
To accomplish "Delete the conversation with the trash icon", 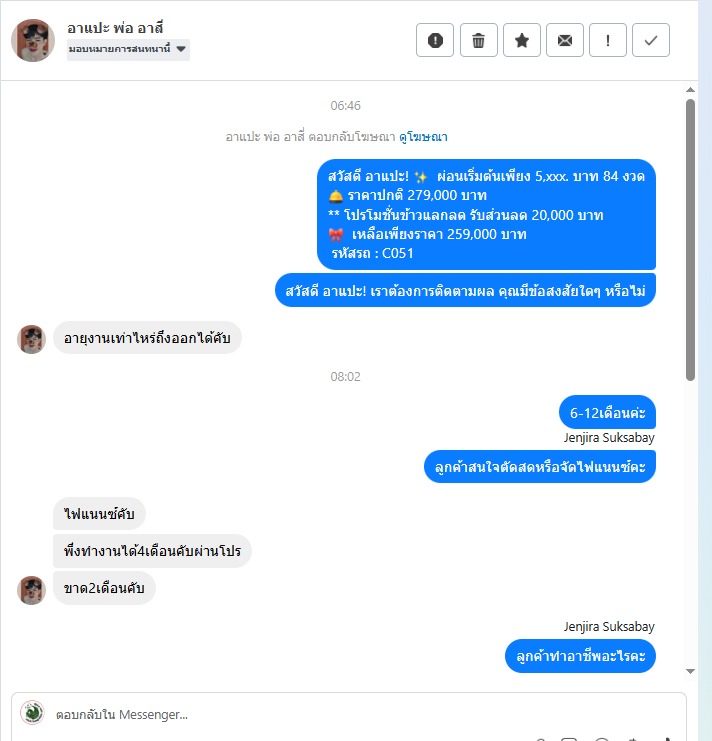I will (479, 40).
